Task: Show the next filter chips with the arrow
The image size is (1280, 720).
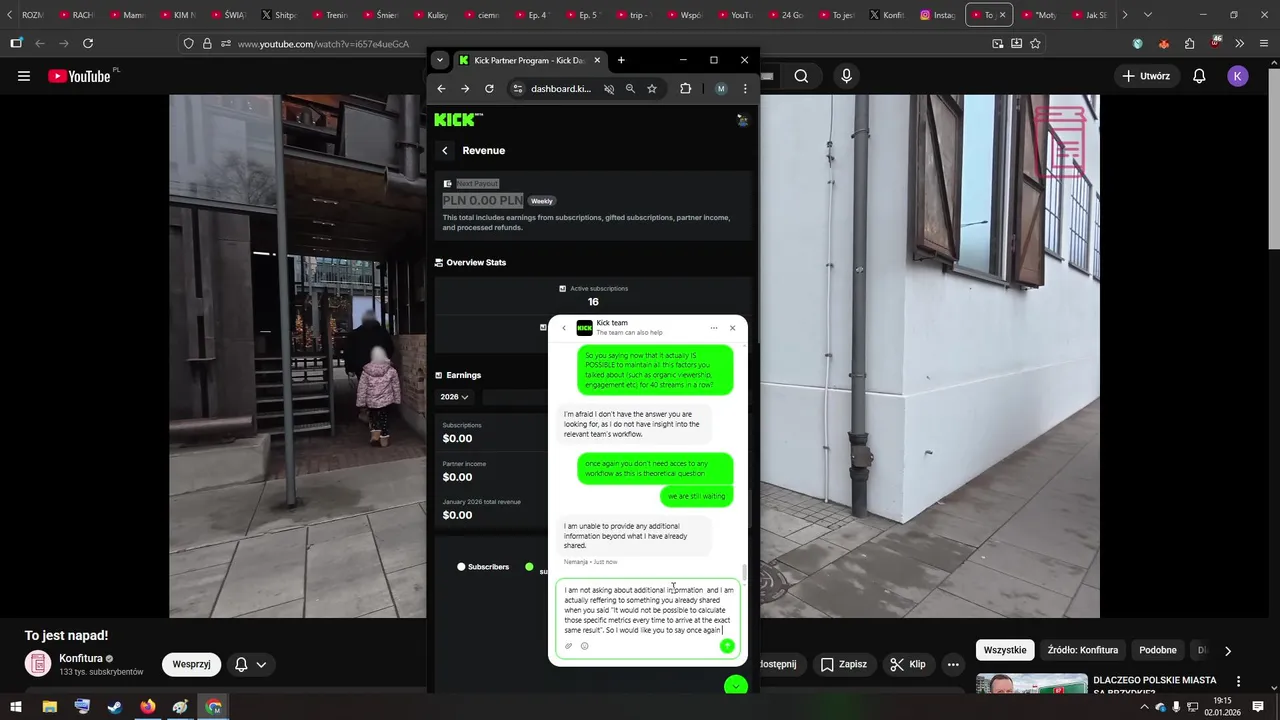Action: [x=1228, y=650]
